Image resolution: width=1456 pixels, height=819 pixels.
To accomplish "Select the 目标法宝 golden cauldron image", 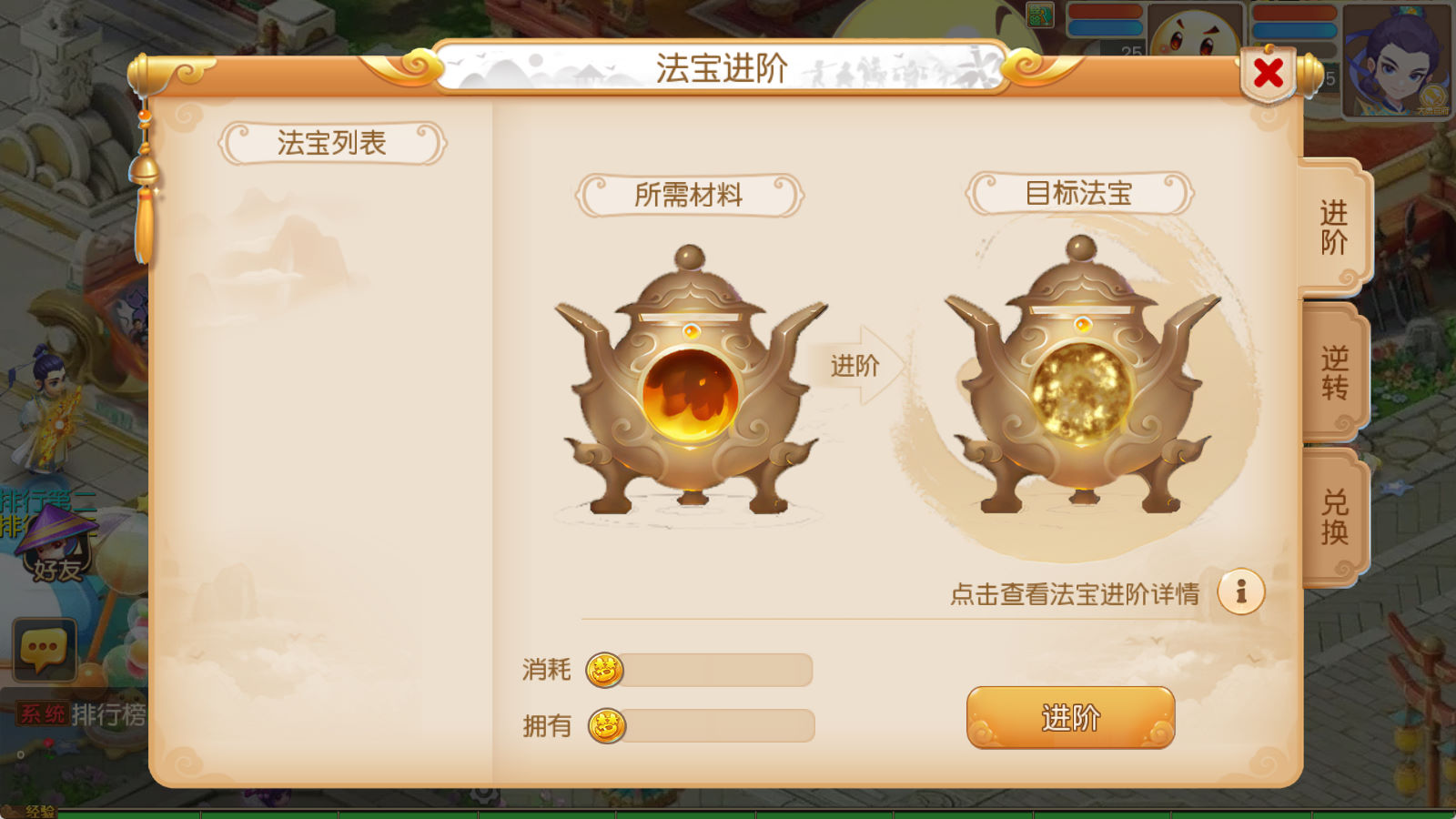I will 1081,375.
